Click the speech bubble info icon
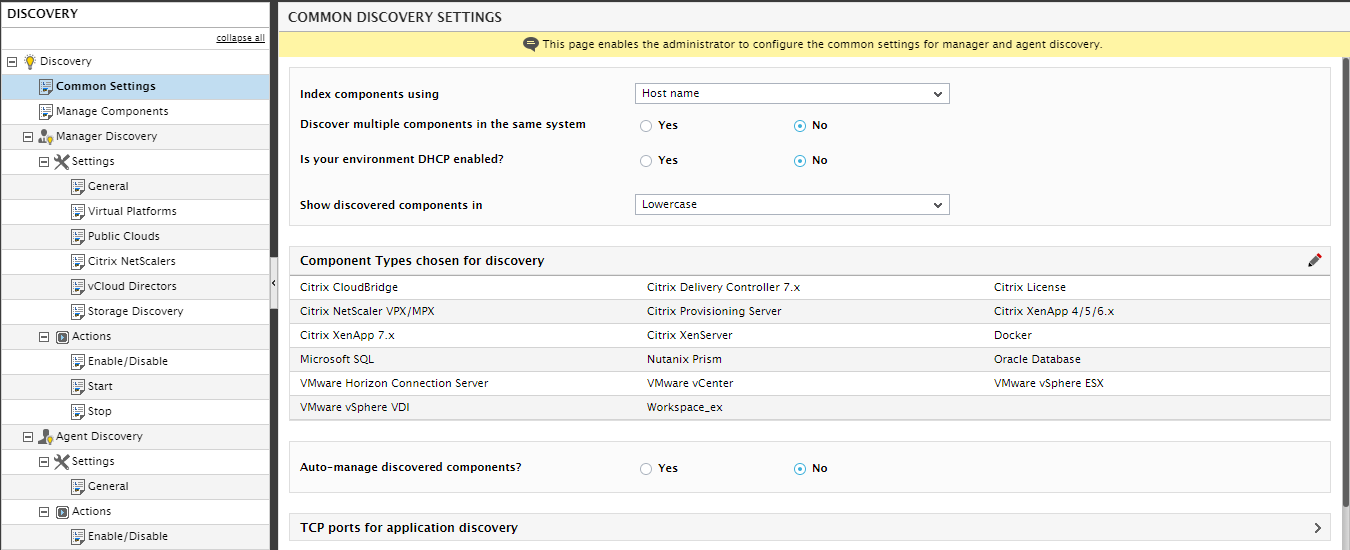The height and width of the screenshot is (550, 1350). 531,44
